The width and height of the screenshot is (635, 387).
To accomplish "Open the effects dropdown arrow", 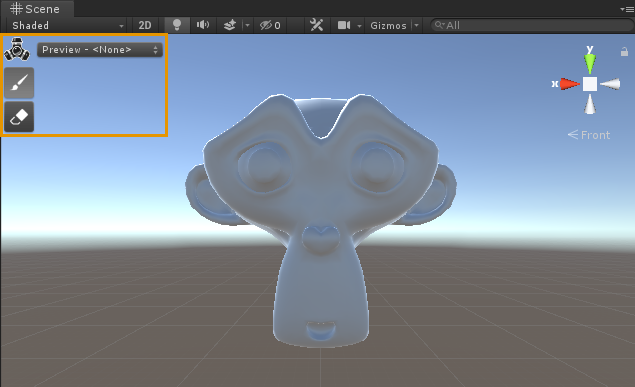I will pos(247,25).
